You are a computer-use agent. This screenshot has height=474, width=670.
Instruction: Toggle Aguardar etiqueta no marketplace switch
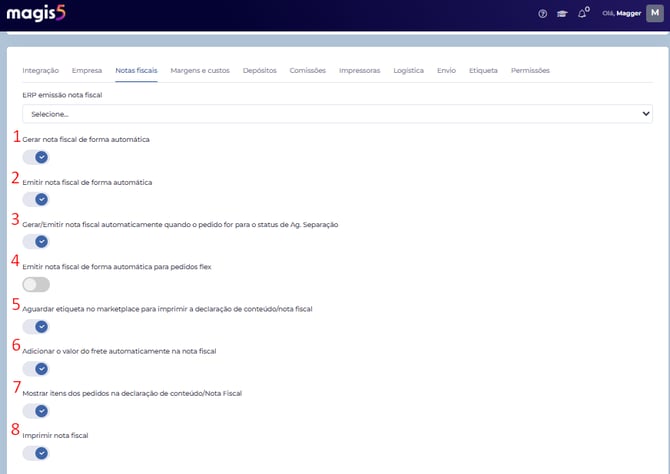36,327
